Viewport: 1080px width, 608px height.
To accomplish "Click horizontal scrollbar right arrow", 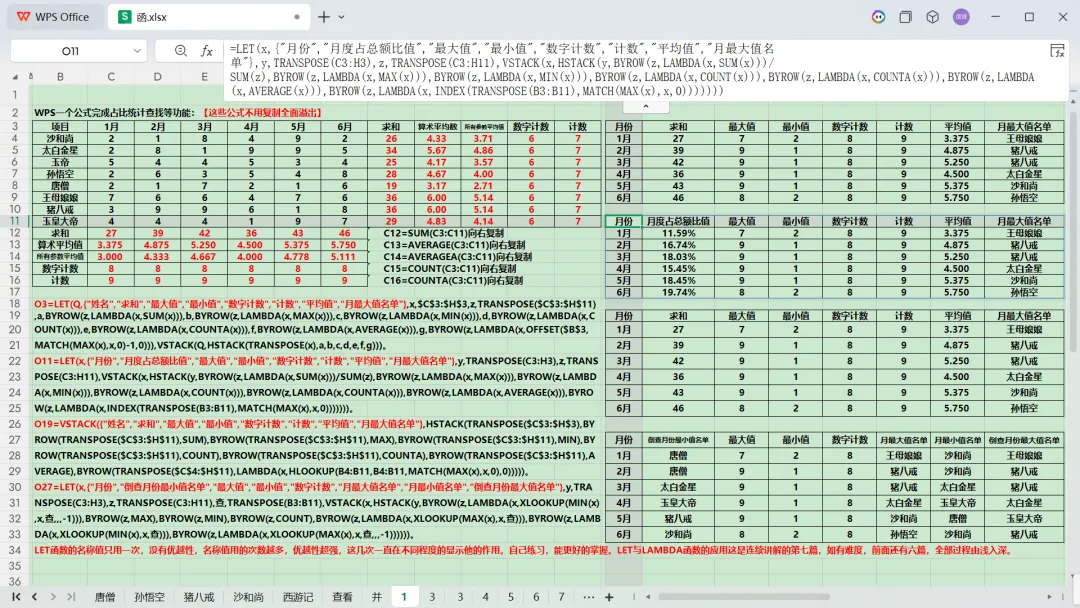I will (1049, 597).
